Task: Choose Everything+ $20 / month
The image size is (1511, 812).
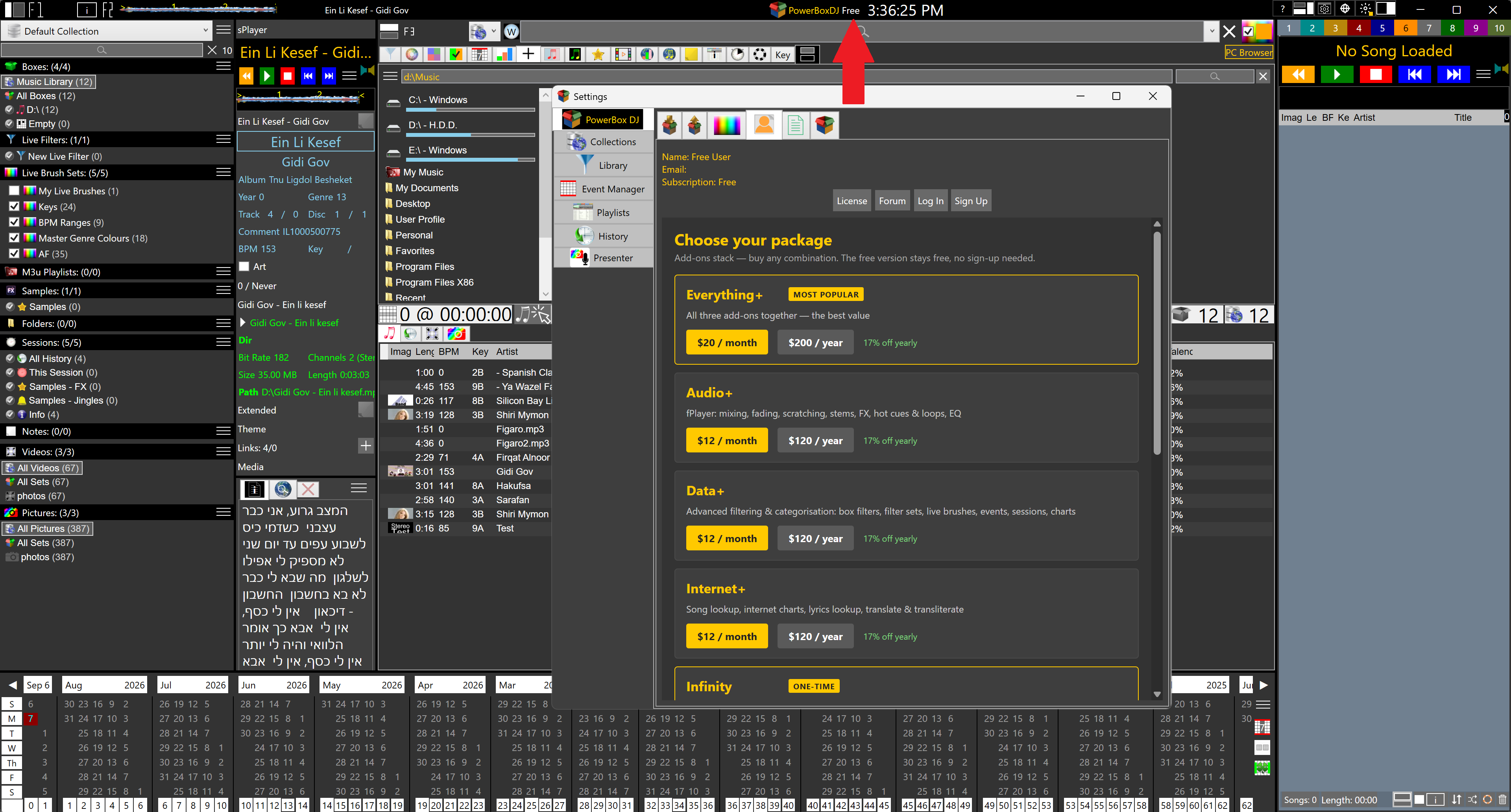Action: (727, 342)
